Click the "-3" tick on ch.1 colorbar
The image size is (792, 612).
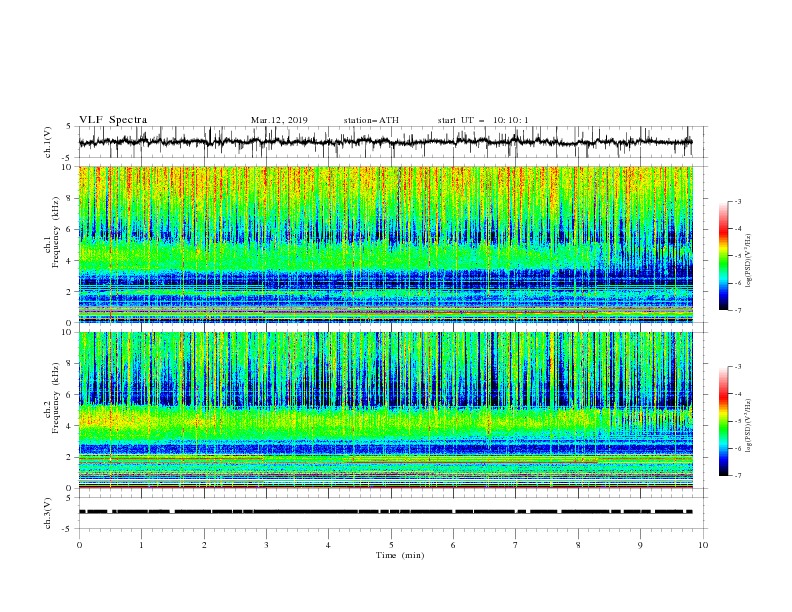[x=737, y=201]
